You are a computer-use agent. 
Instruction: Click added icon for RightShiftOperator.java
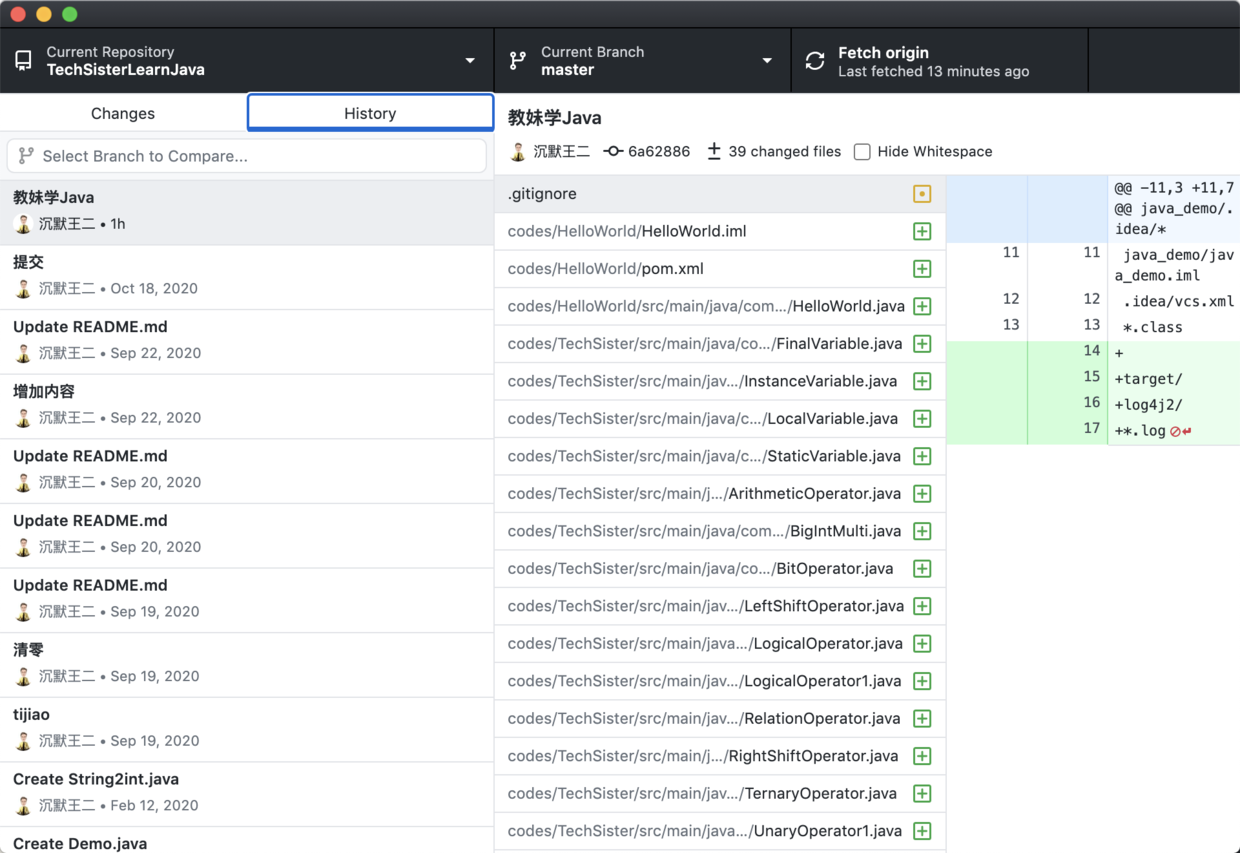pos(922,756)
